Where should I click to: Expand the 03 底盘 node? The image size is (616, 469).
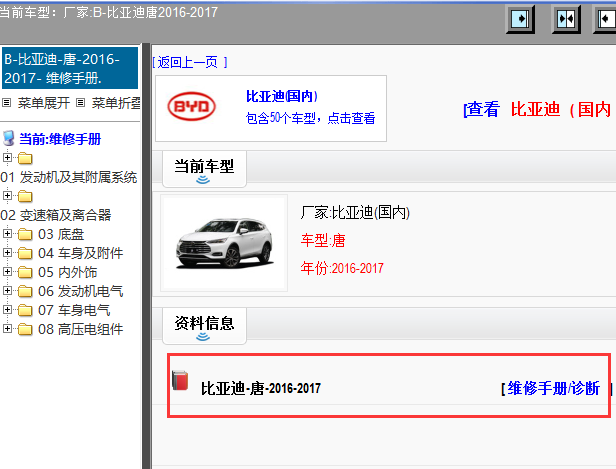click(7, 234)
